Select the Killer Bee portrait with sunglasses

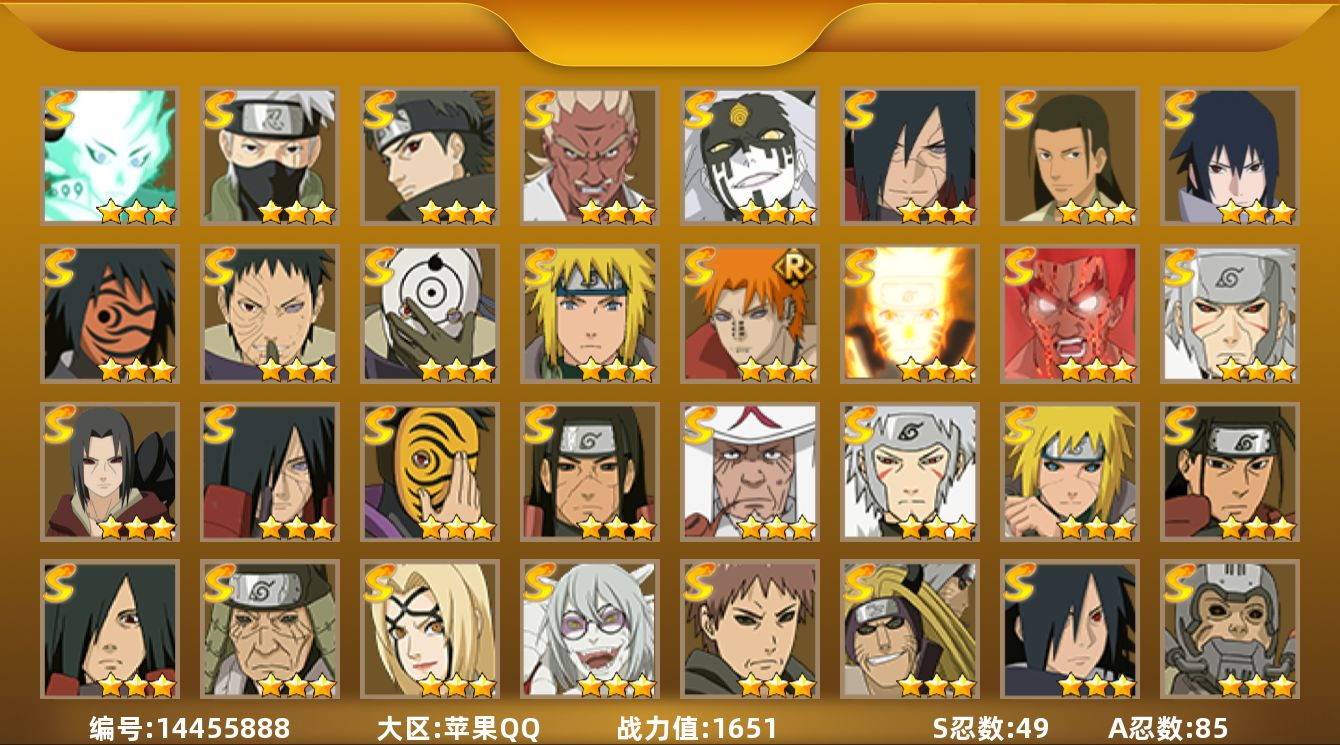click(910, 630)
